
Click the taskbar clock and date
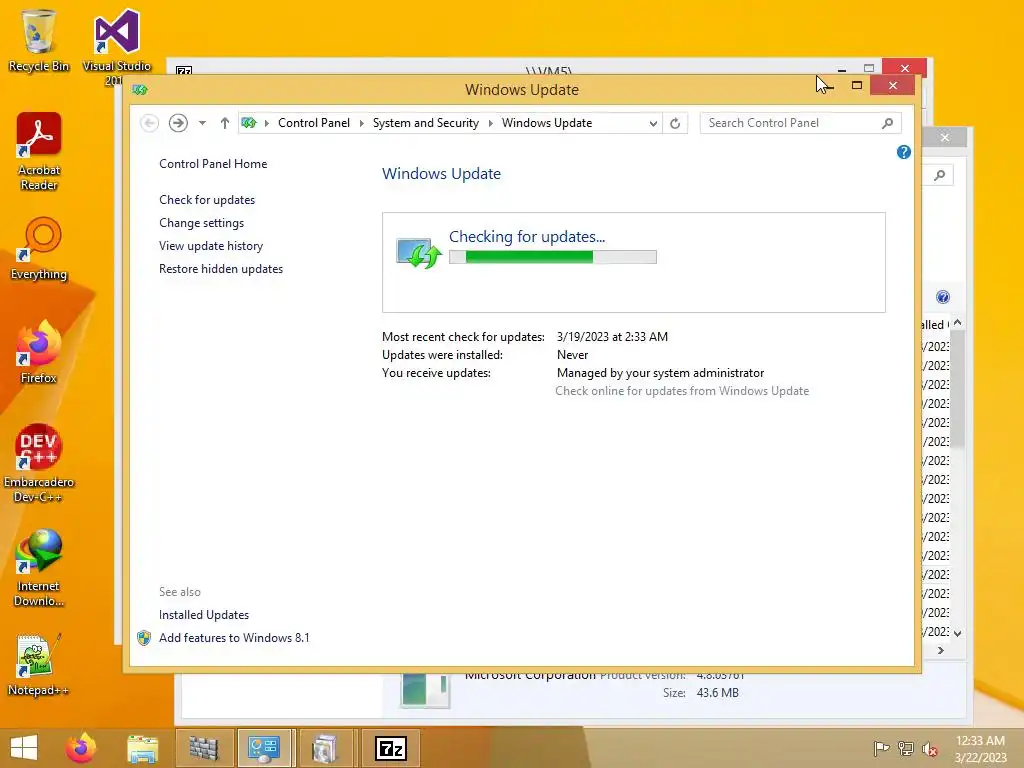coord(980,748)
